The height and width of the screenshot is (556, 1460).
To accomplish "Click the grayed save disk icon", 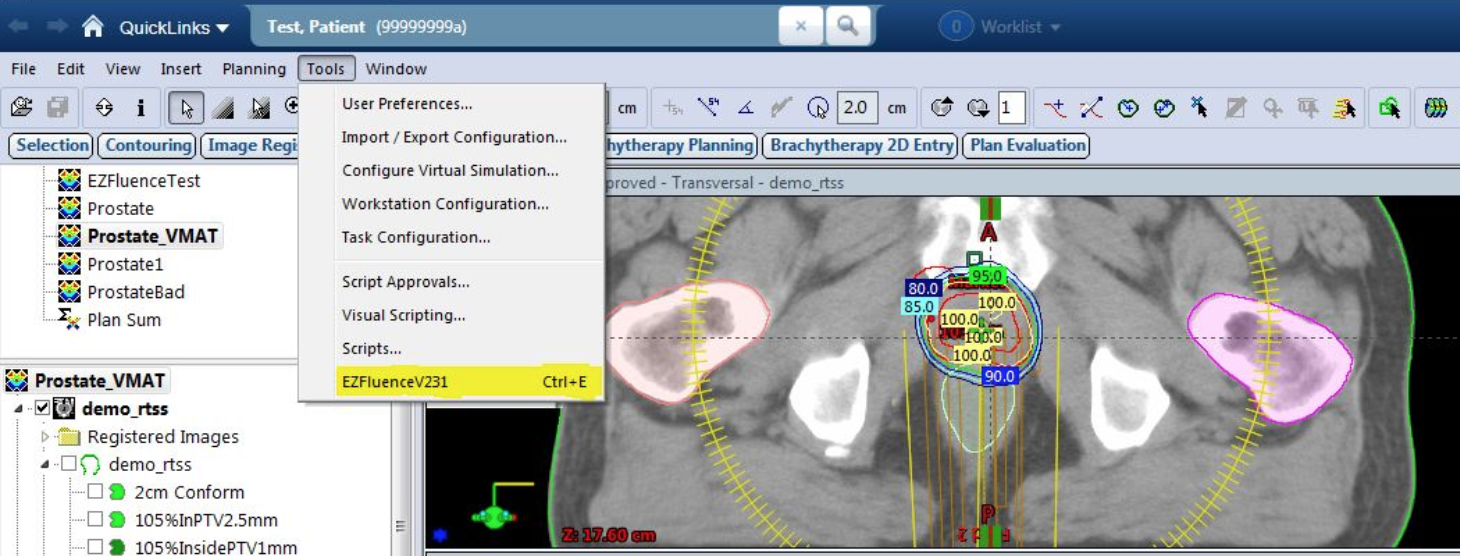I will pyautogui.click(x=57, y=107).
